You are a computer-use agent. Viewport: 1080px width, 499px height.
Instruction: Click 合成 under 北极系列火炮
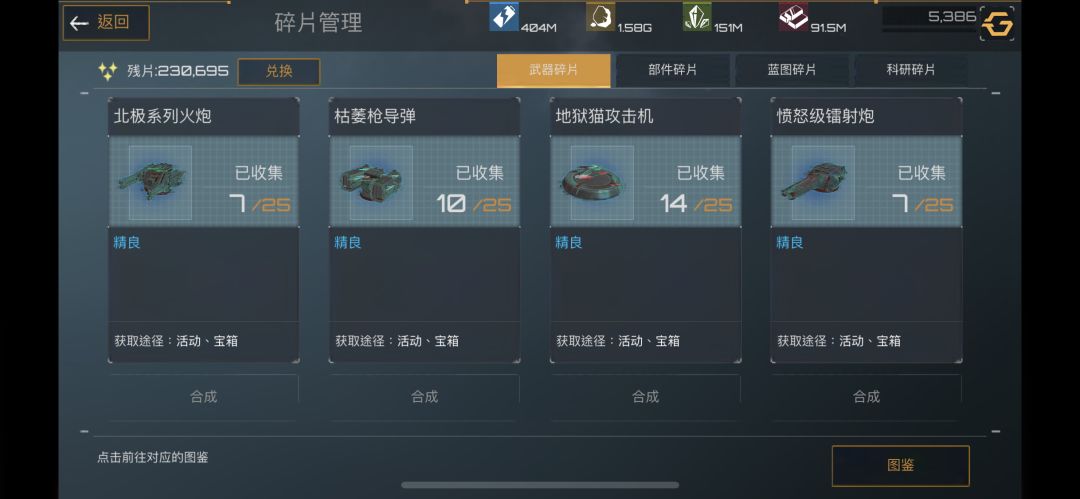[x=204, y=397]
